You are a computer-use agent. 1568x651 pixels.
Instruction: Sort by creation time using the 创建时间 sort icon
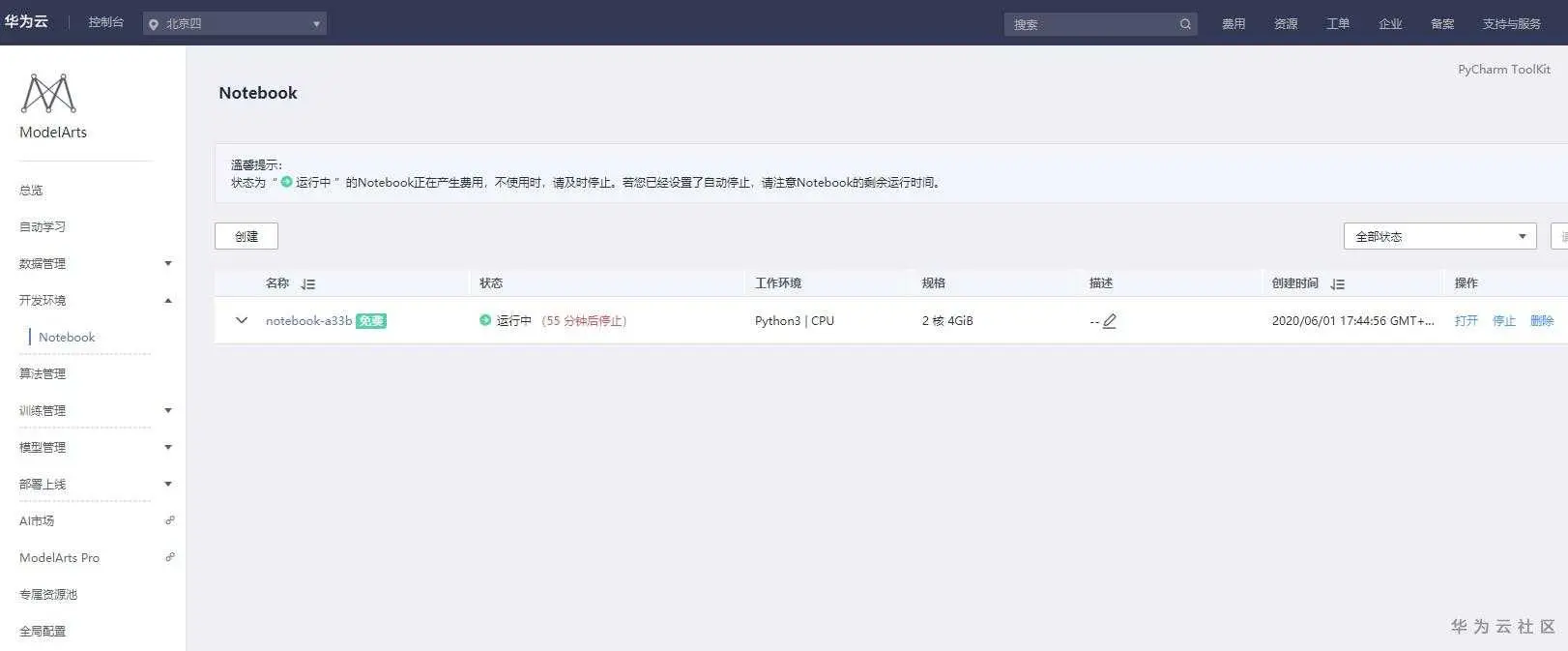1338,283
